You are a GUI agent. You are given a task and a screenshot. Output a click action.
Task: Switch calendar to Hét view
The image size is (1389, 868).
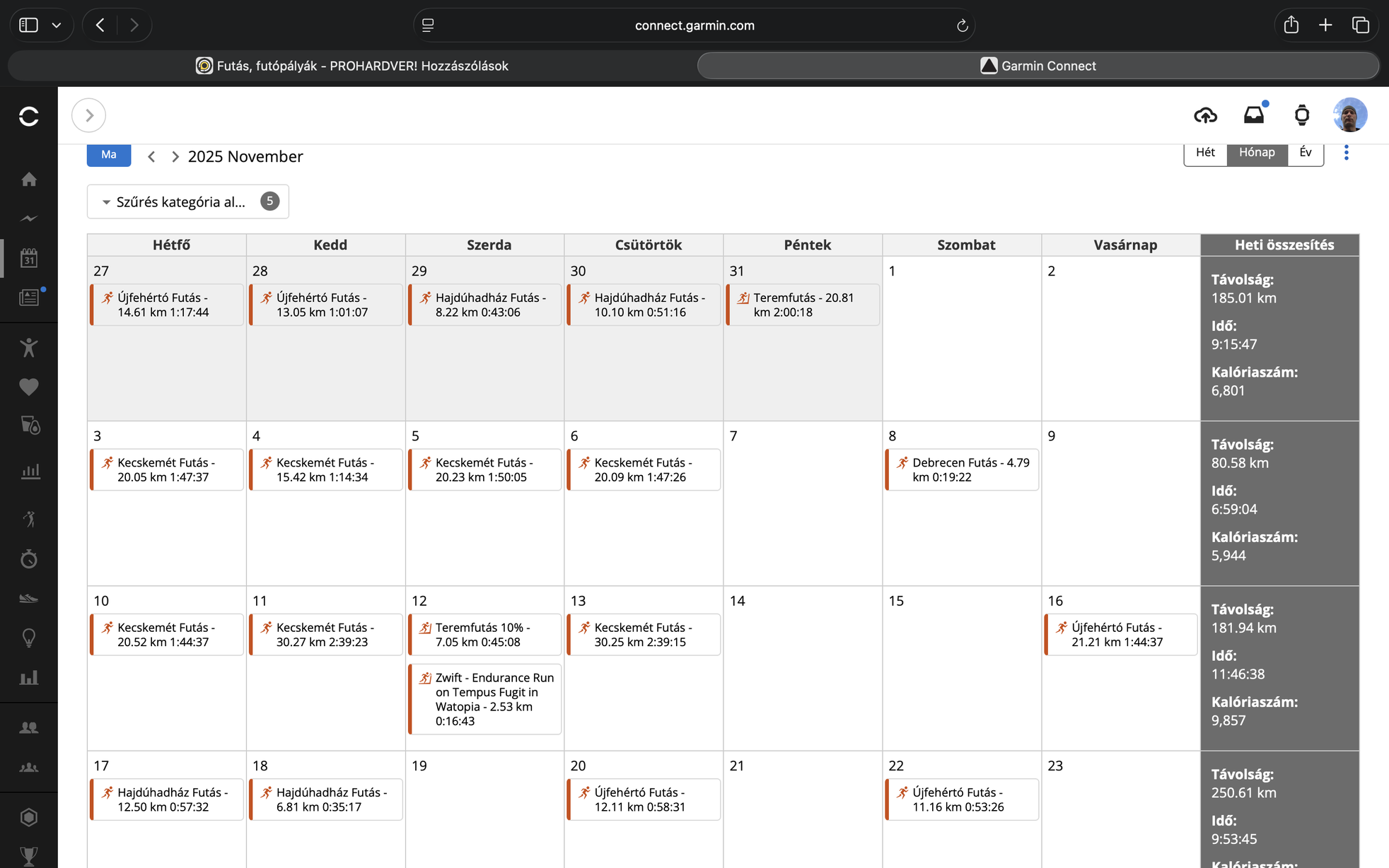[1205, 153]
